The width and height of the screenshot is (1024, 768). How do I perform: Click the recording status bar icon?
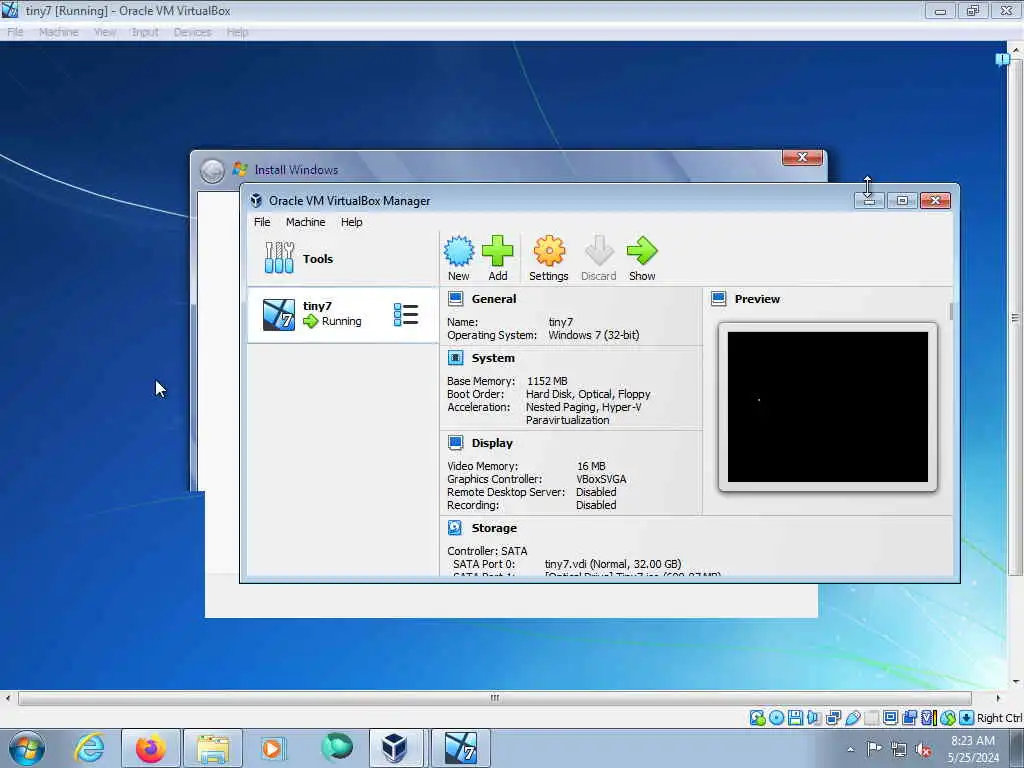coord(909,718)
